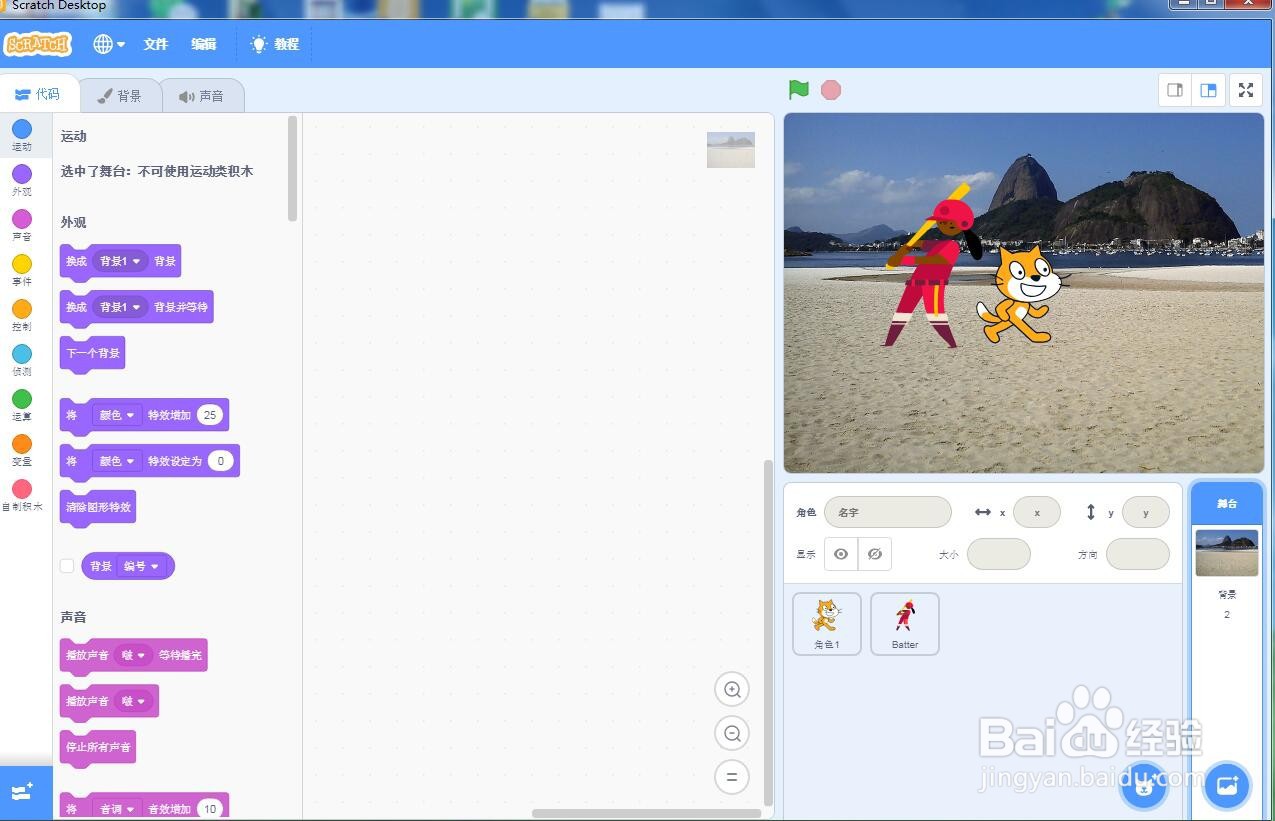This screenshot has width=1275, height=821.
Task: Open backdrop dropdown in 换成背景 block
Action: tap(121, 261)
